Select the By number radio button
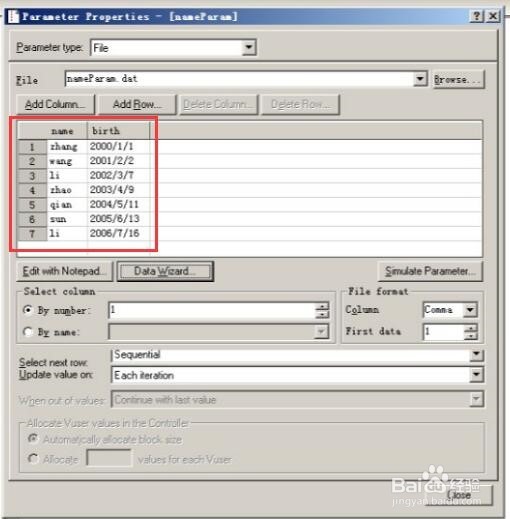The width and height of the screenshot is (510, 519). pos(28,310)
